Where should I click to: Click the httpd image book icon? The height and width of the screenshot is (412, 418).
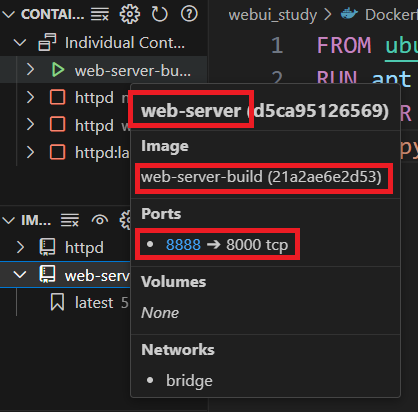pyautogui.click(x=47, y=247)
